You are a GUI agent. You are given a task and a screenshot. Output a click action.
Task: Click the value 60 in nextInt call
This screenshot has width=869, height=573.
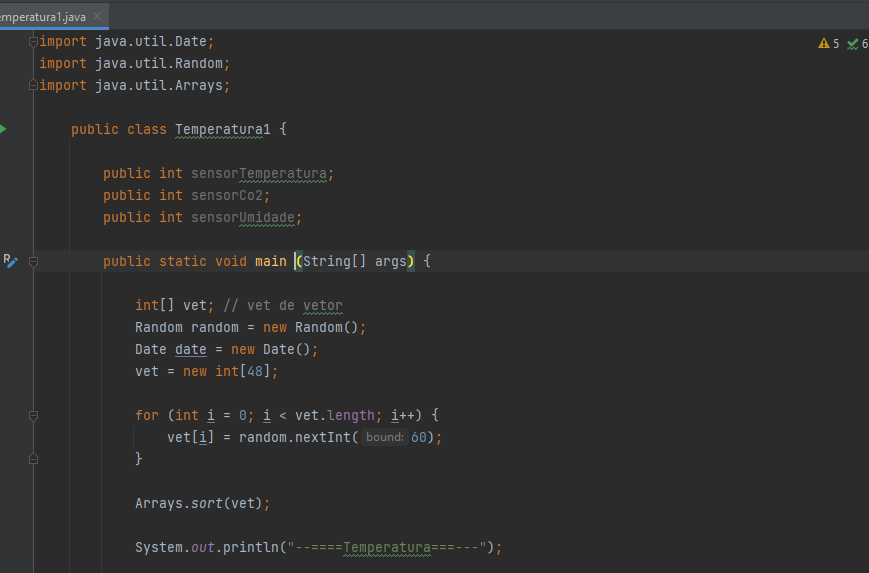point(418,437)
